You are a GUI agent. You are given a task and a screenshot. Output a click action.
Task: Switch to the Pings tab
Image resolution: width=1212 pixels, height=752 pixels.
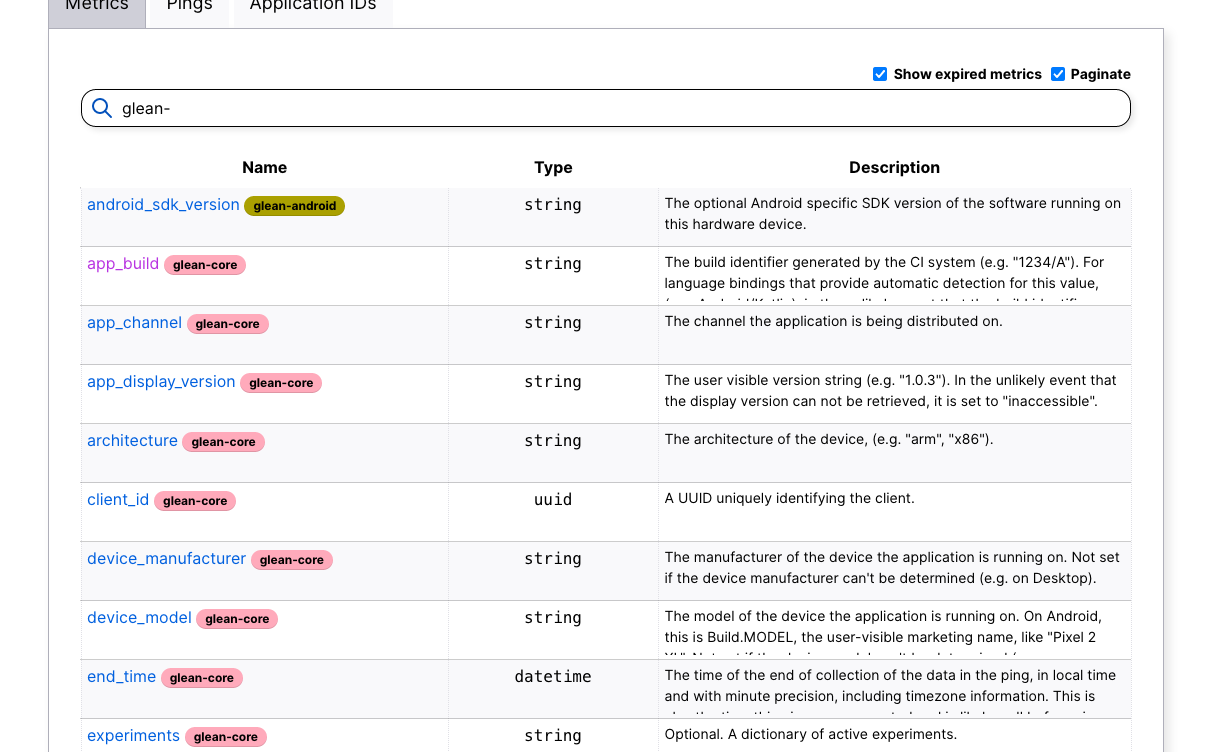pyautogui.click(x=189, y=6)
